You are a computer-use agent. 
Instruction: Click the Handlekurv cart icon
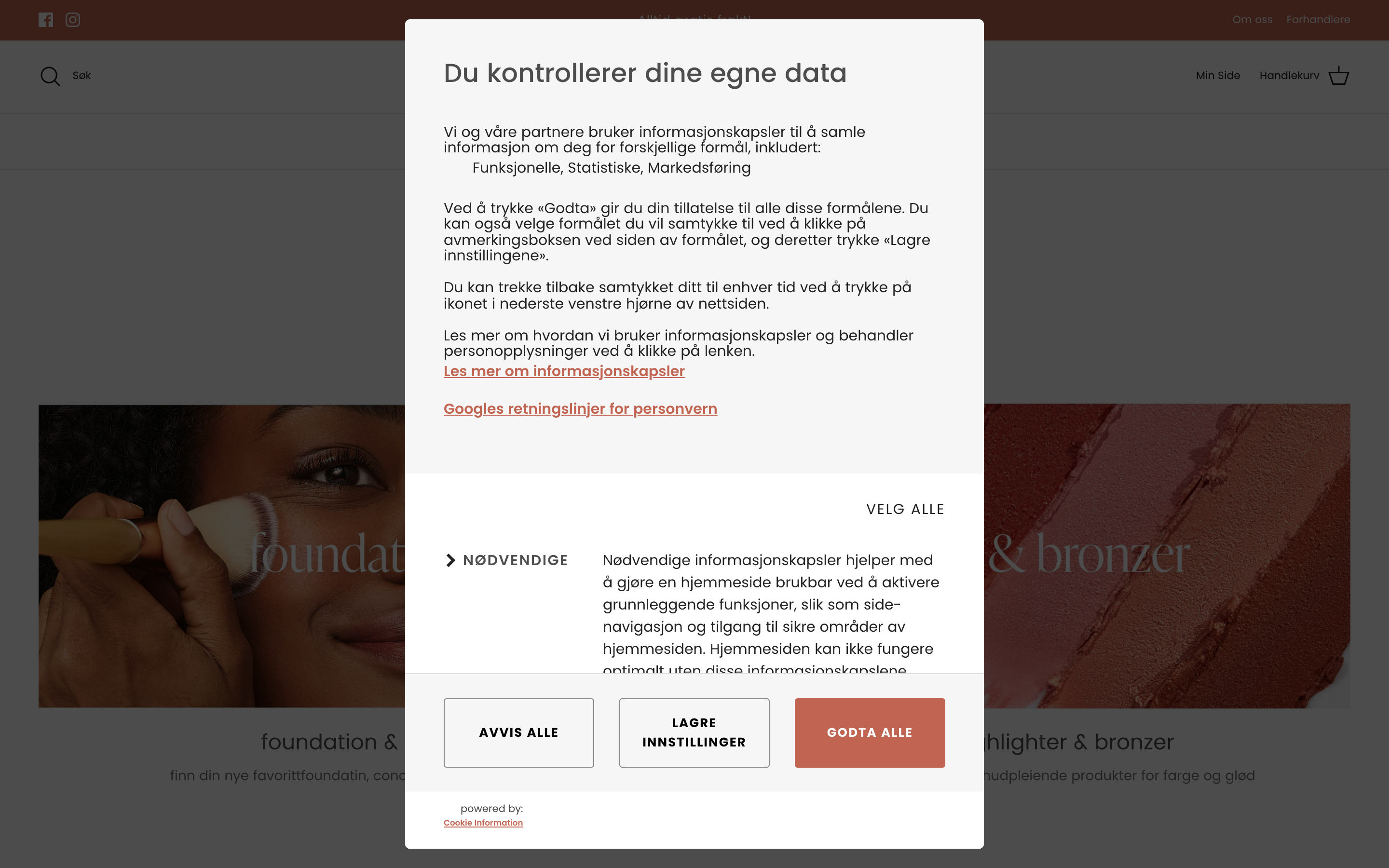[x=1338, y=75]
